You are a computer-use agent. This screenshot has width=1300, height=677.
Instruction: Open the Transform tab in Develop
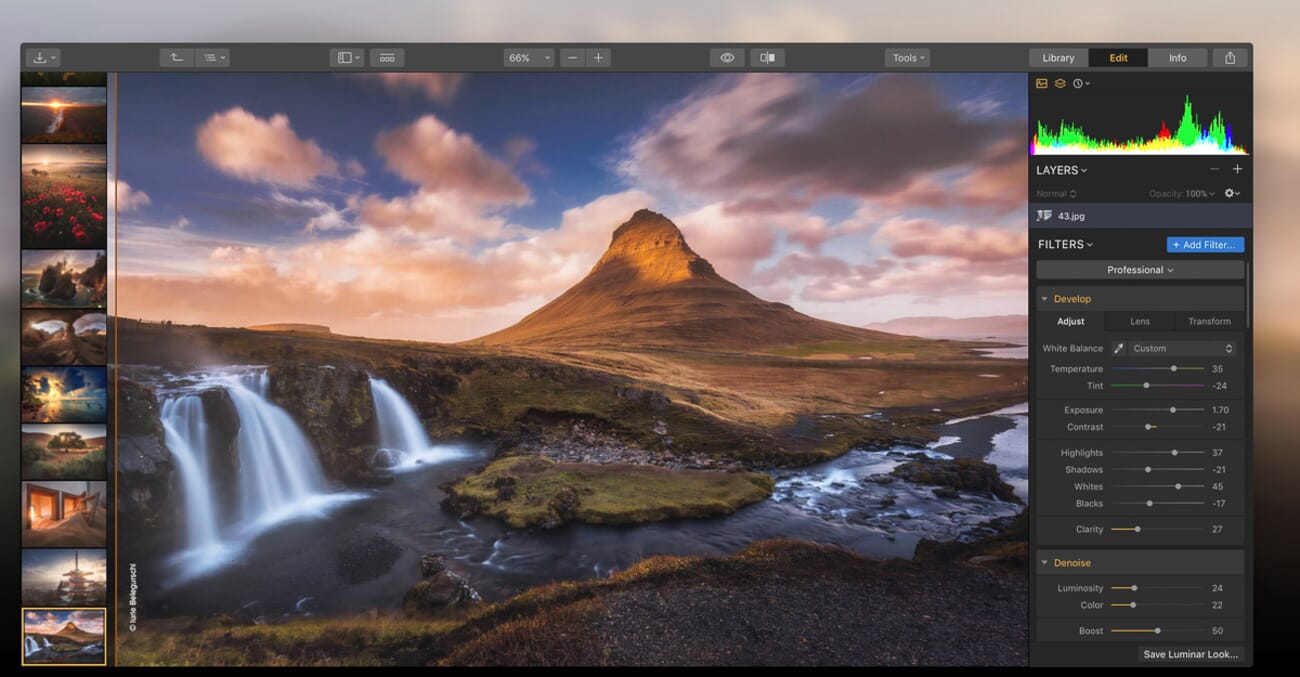click(1208, 321)
